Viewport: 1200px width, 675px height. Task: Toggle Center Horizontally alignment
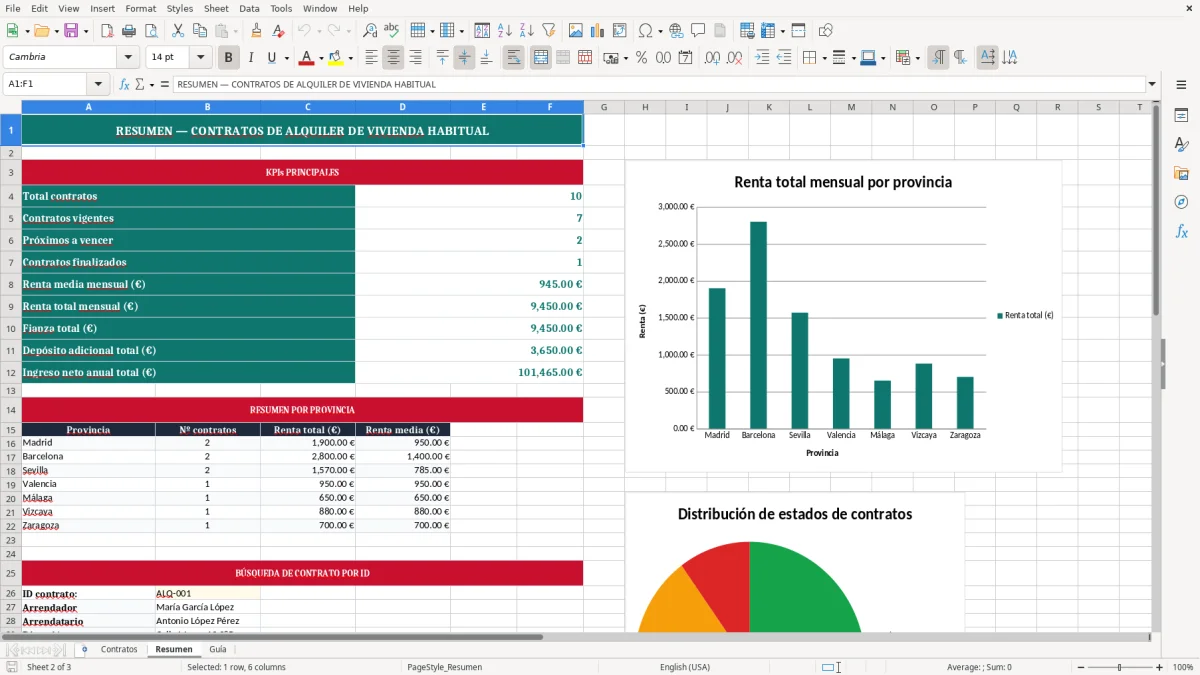click(393, 58)
